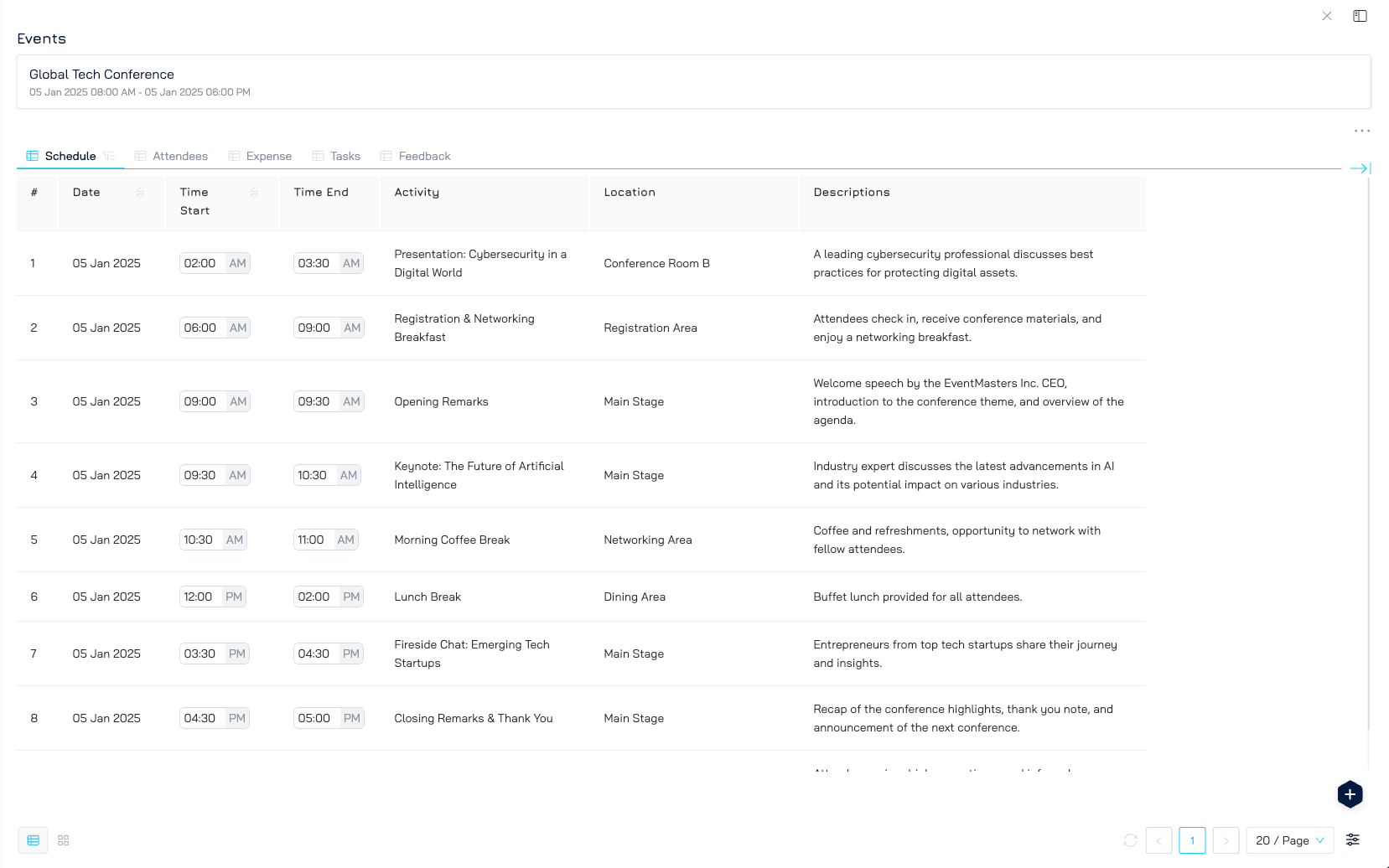Edit the Morning Coffee Break start time field
This screenshot has height=868, width=1389.
click(x=200, y=540)
